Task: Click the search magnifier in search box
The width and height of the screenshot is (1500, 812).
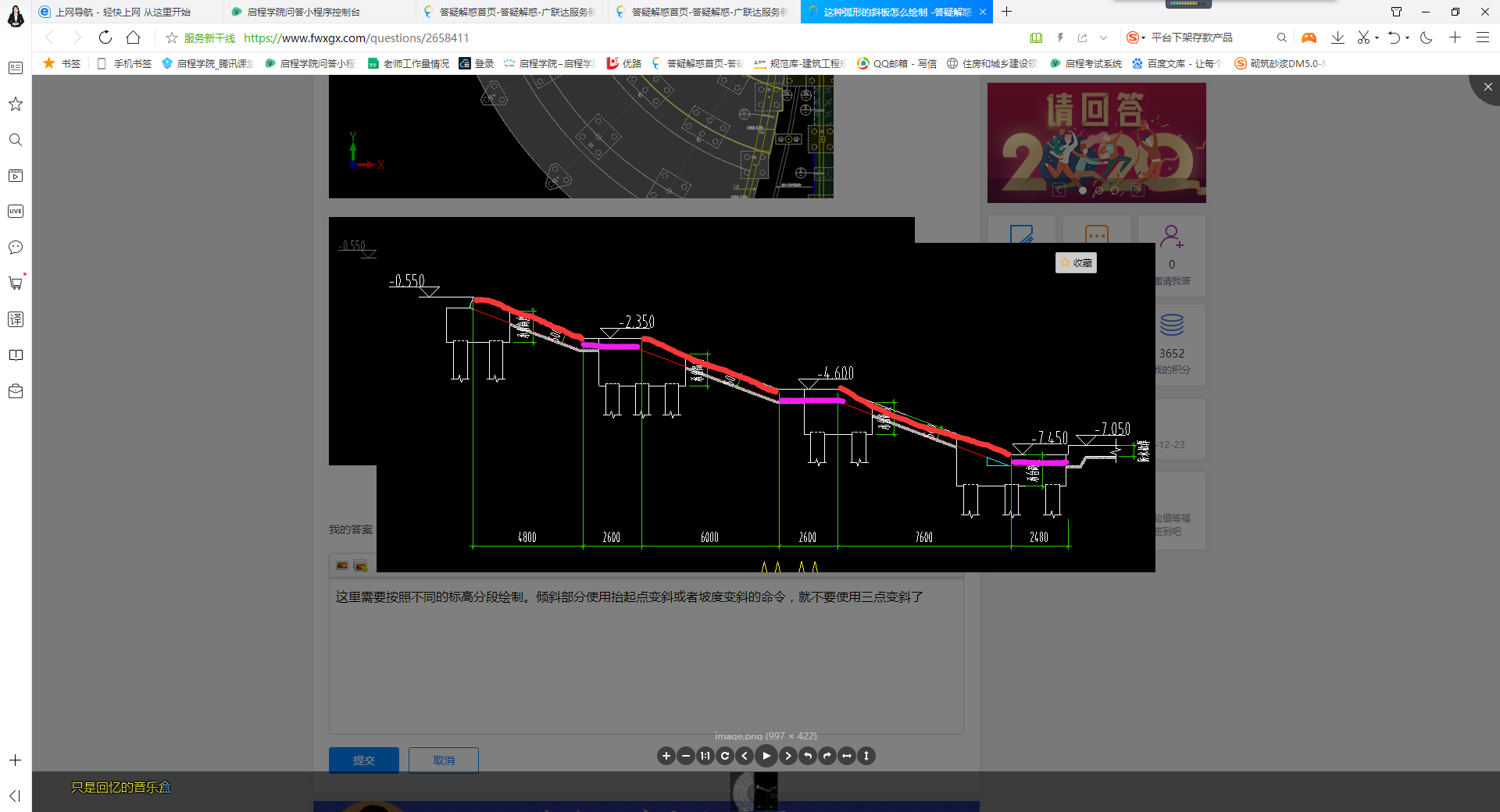Action: 1281,37
